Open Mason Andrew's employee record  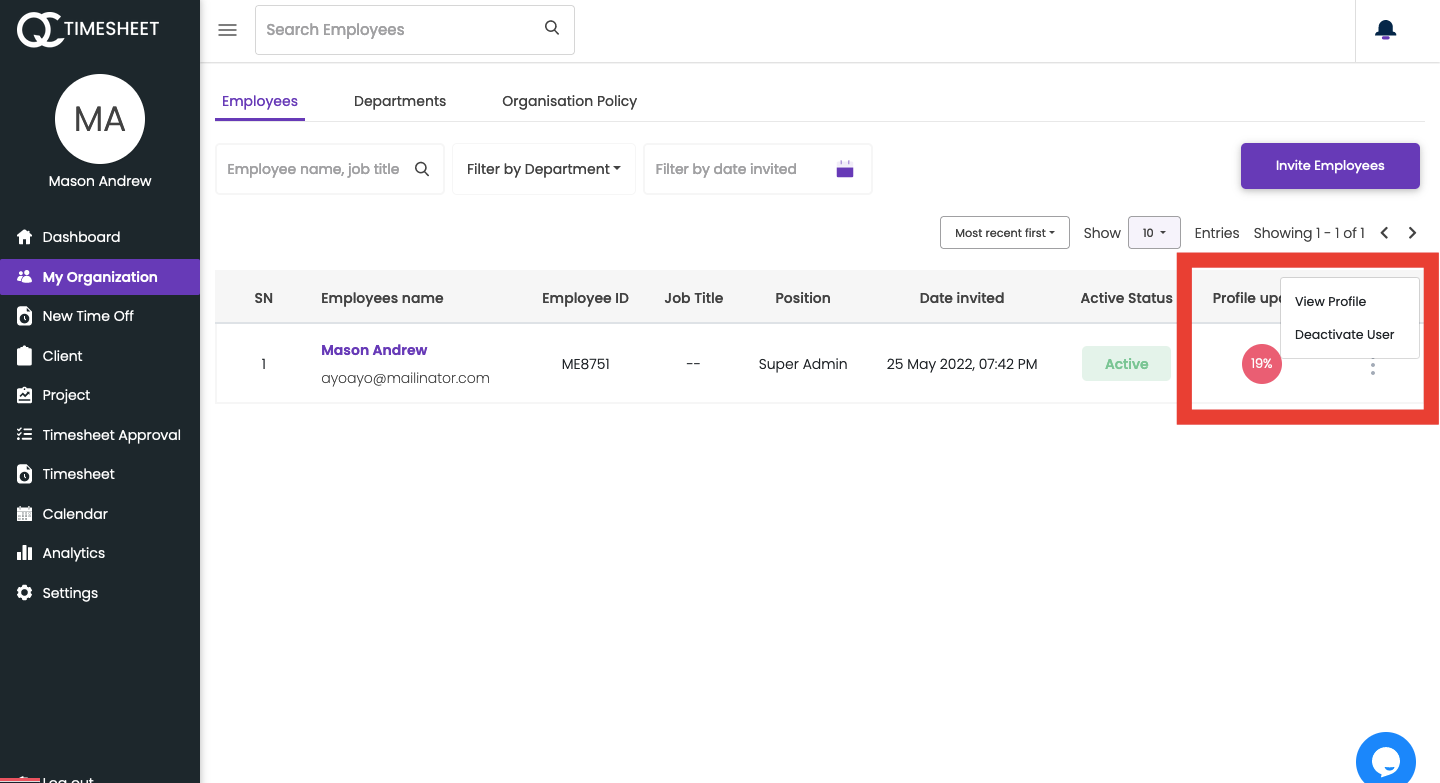pyautogui.click(x=374, y=349)
